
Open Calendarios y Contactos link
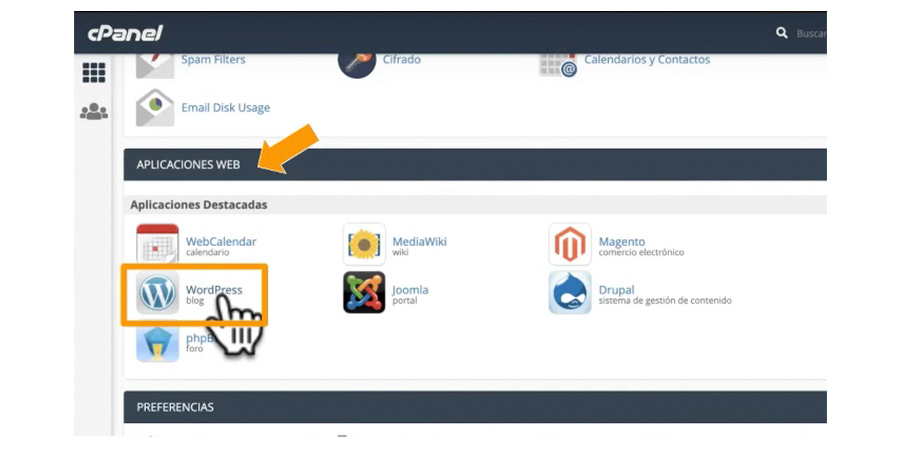point(647,60)
